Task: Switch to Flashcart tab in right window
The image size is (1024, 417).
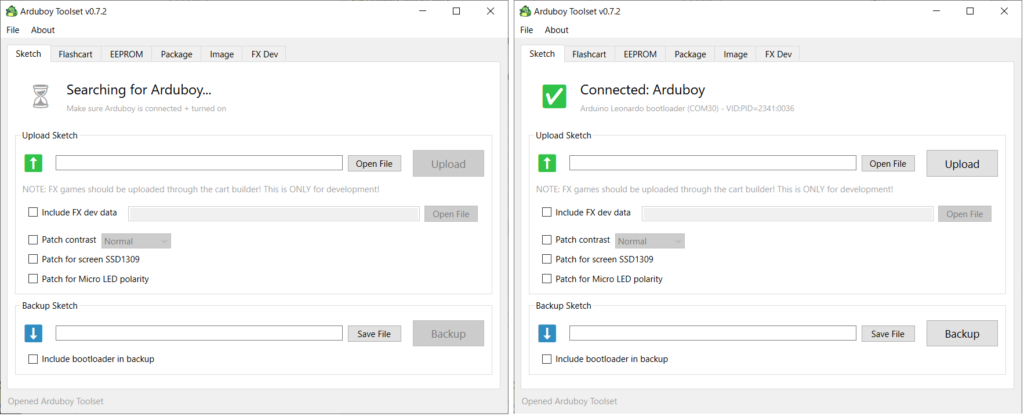Action: pyautogui.click(x=589, y=54)
